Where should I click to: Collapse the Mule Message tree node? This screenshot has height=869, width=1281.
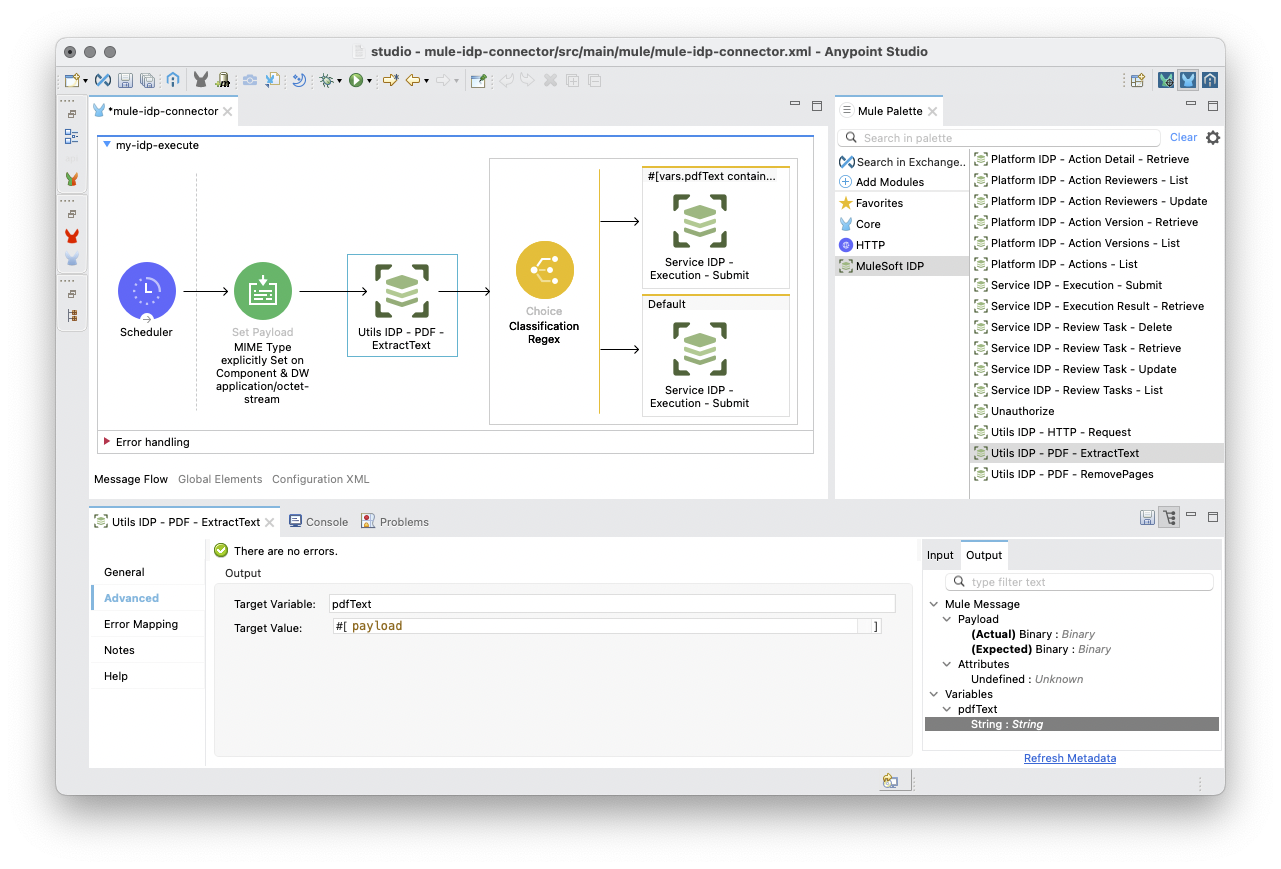coord(934,604)
